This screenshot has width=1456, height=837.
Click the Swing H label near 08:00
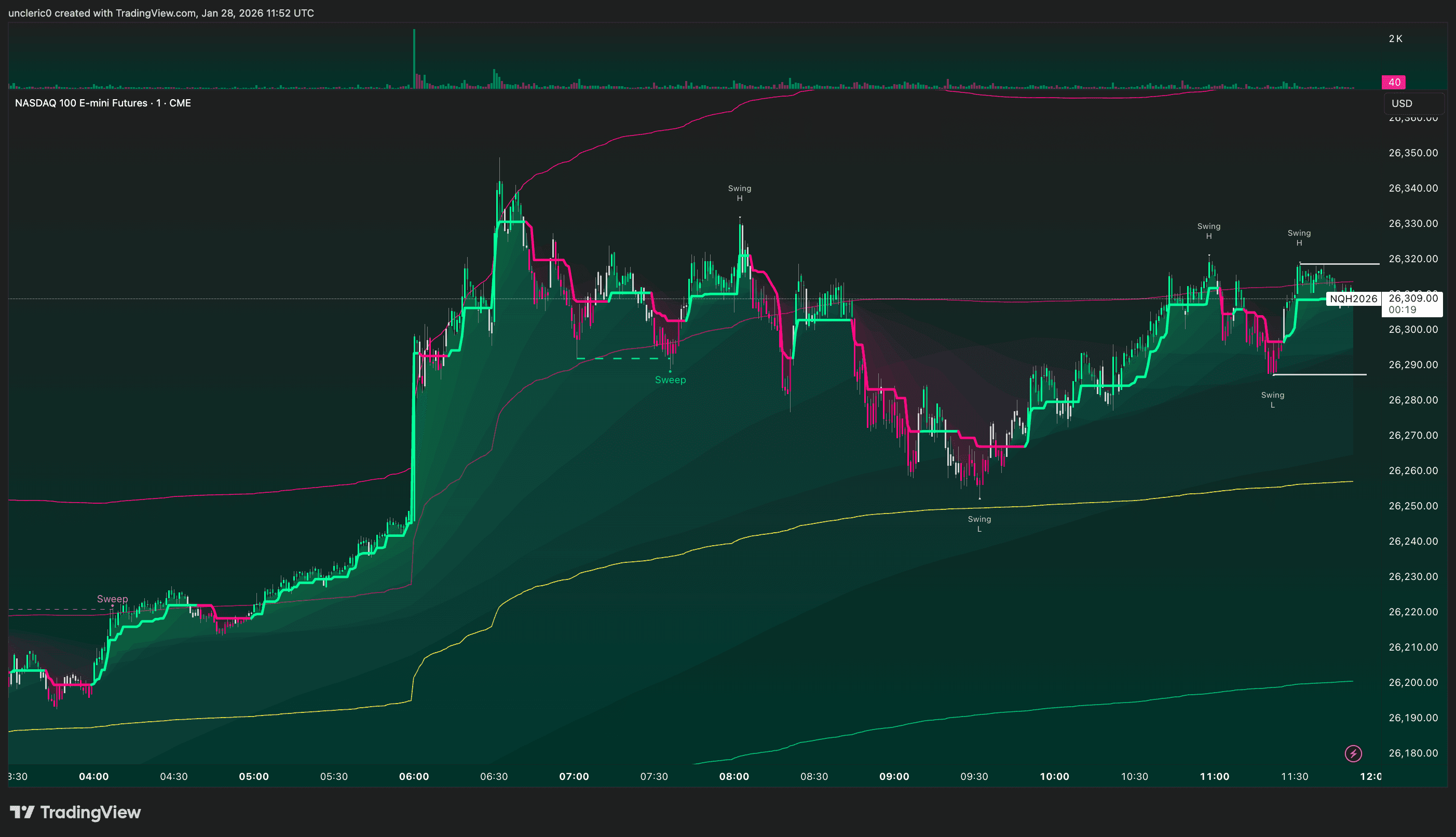tap(740, 193)
